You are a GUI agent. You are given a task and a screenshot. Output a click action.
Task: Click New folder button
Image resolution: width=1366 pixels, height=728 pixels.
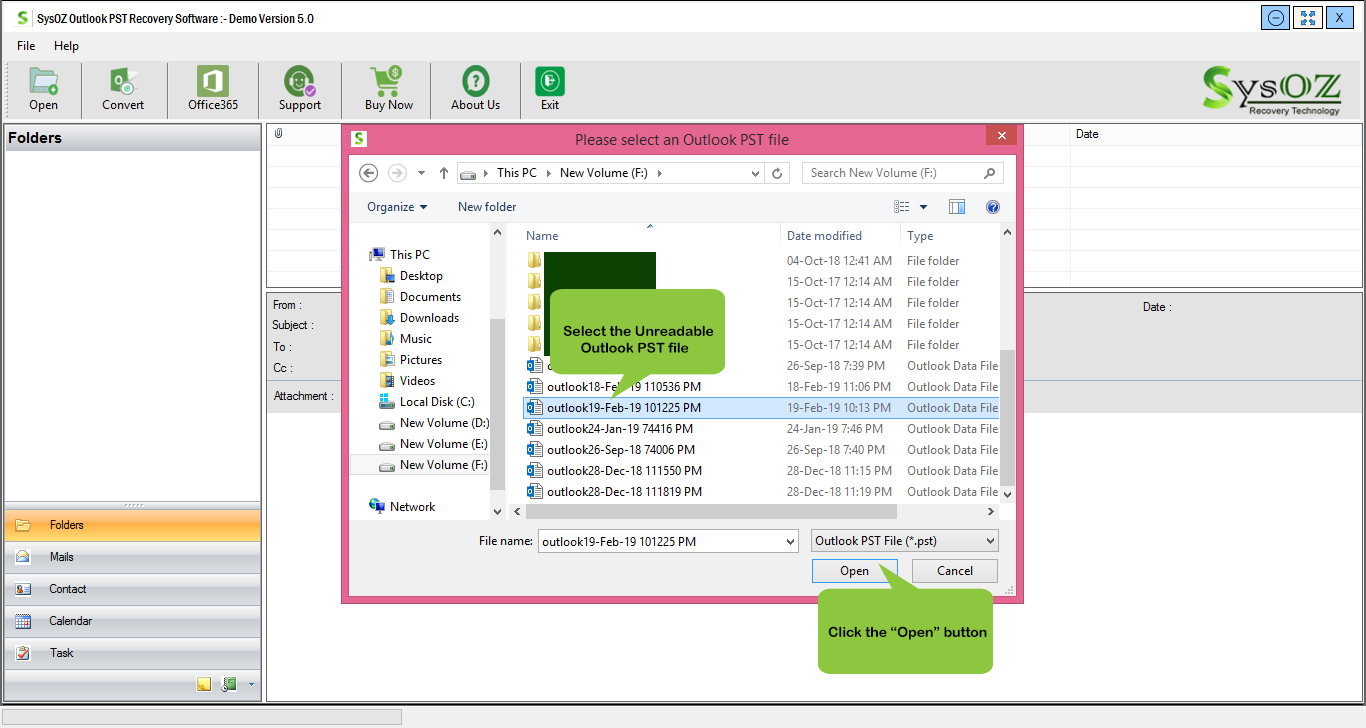click(x=487, y=207)
